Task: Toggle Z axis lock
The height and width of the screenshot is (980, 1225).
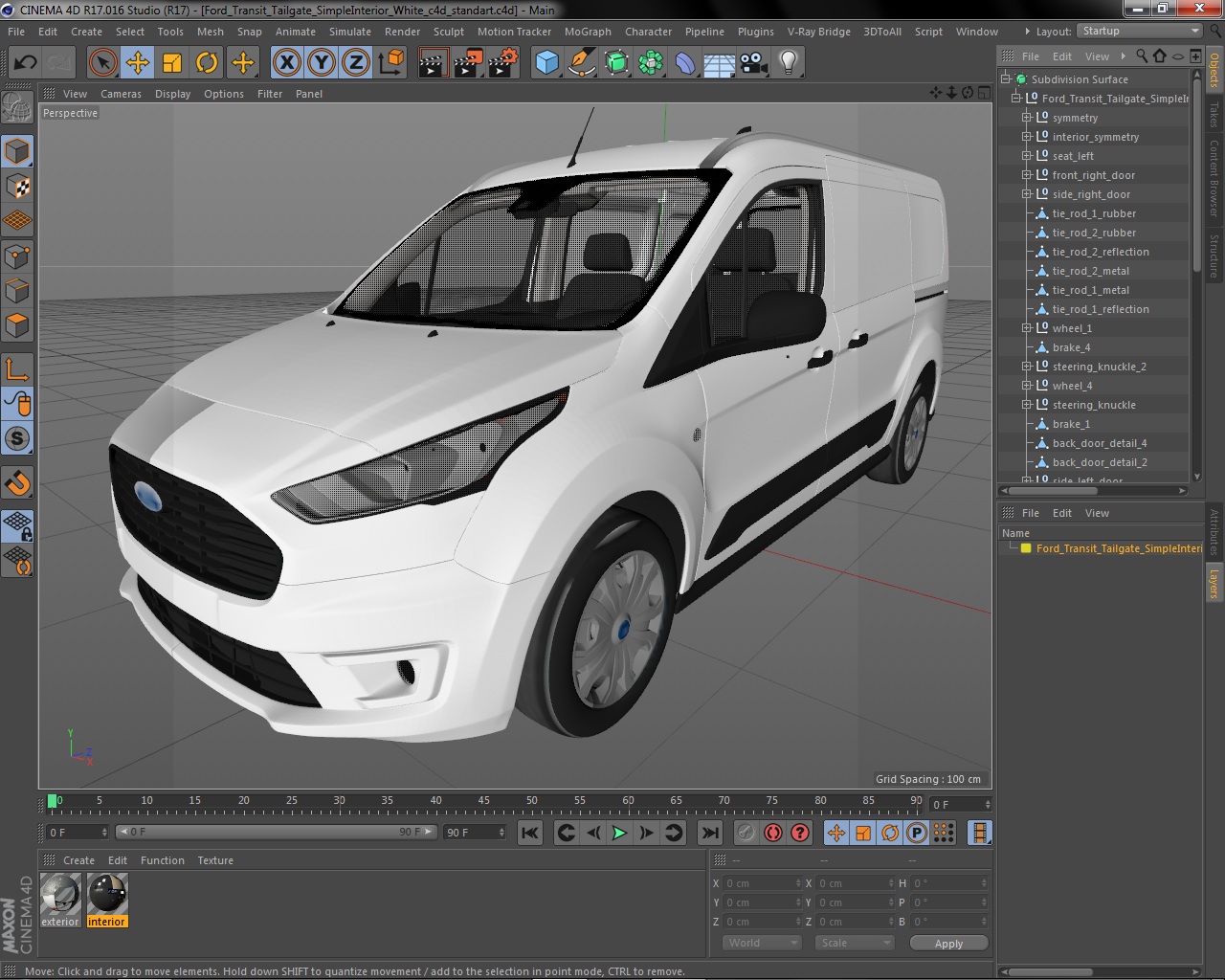Action: pyautogui.click(x=356, y=63)
